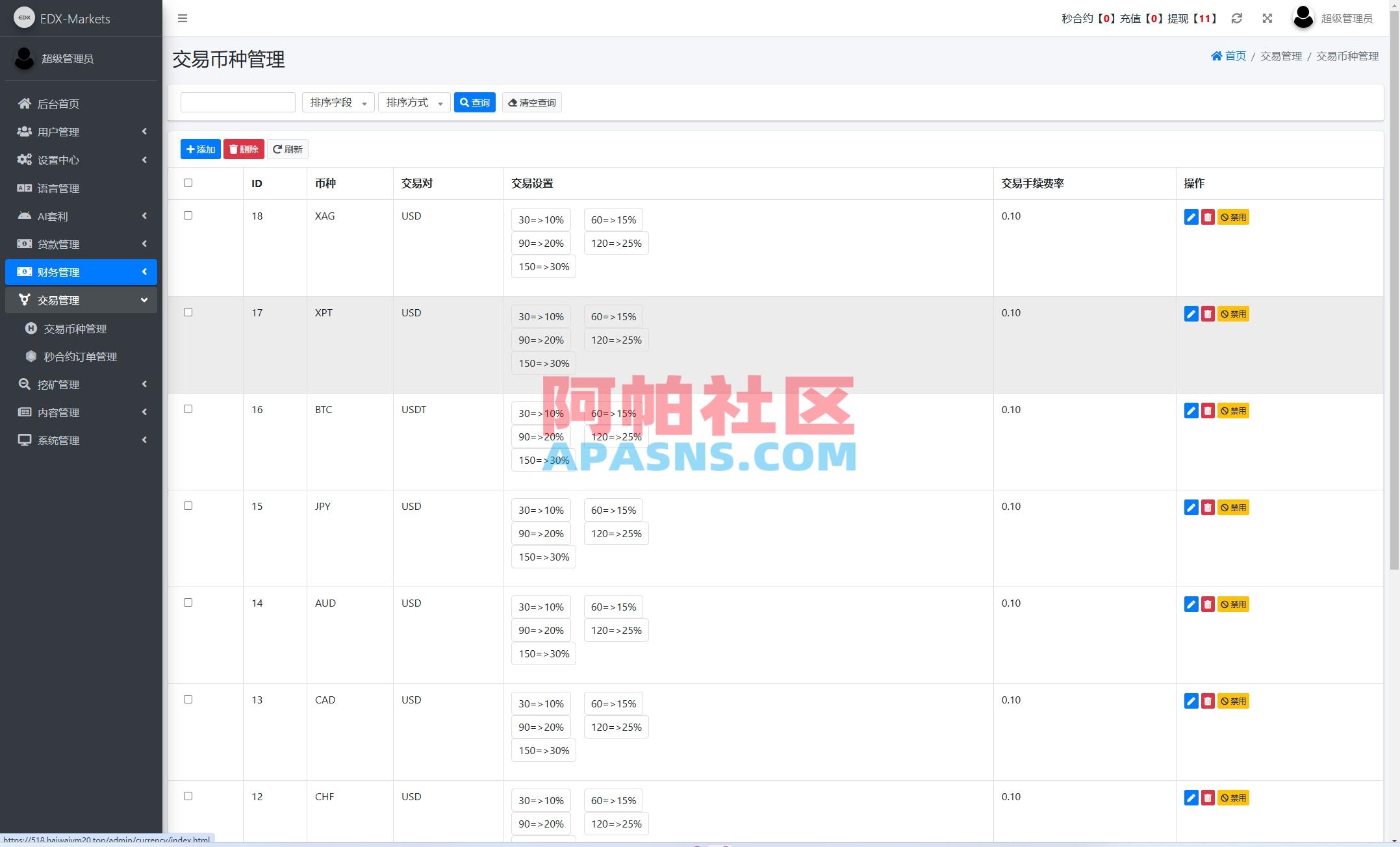The height and width of the screenshot is (847, 1400).
Task: Click the refresh icon in the top bar
Action: point(1237,18)
